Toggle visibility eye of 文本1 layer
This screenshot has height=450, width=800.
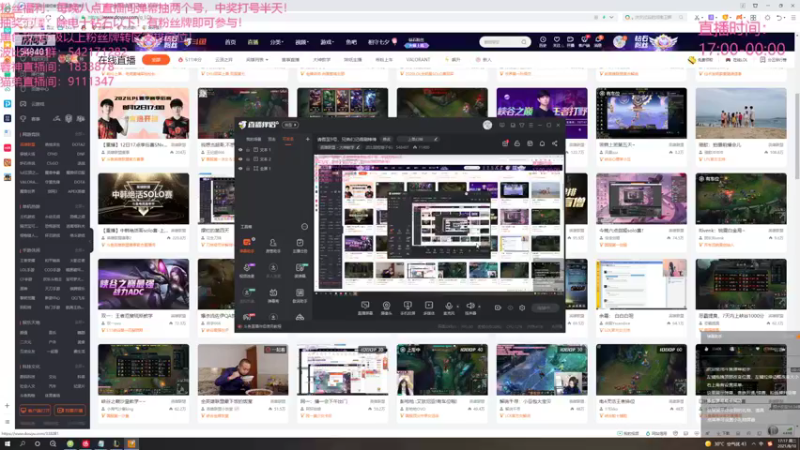point(240,150)
